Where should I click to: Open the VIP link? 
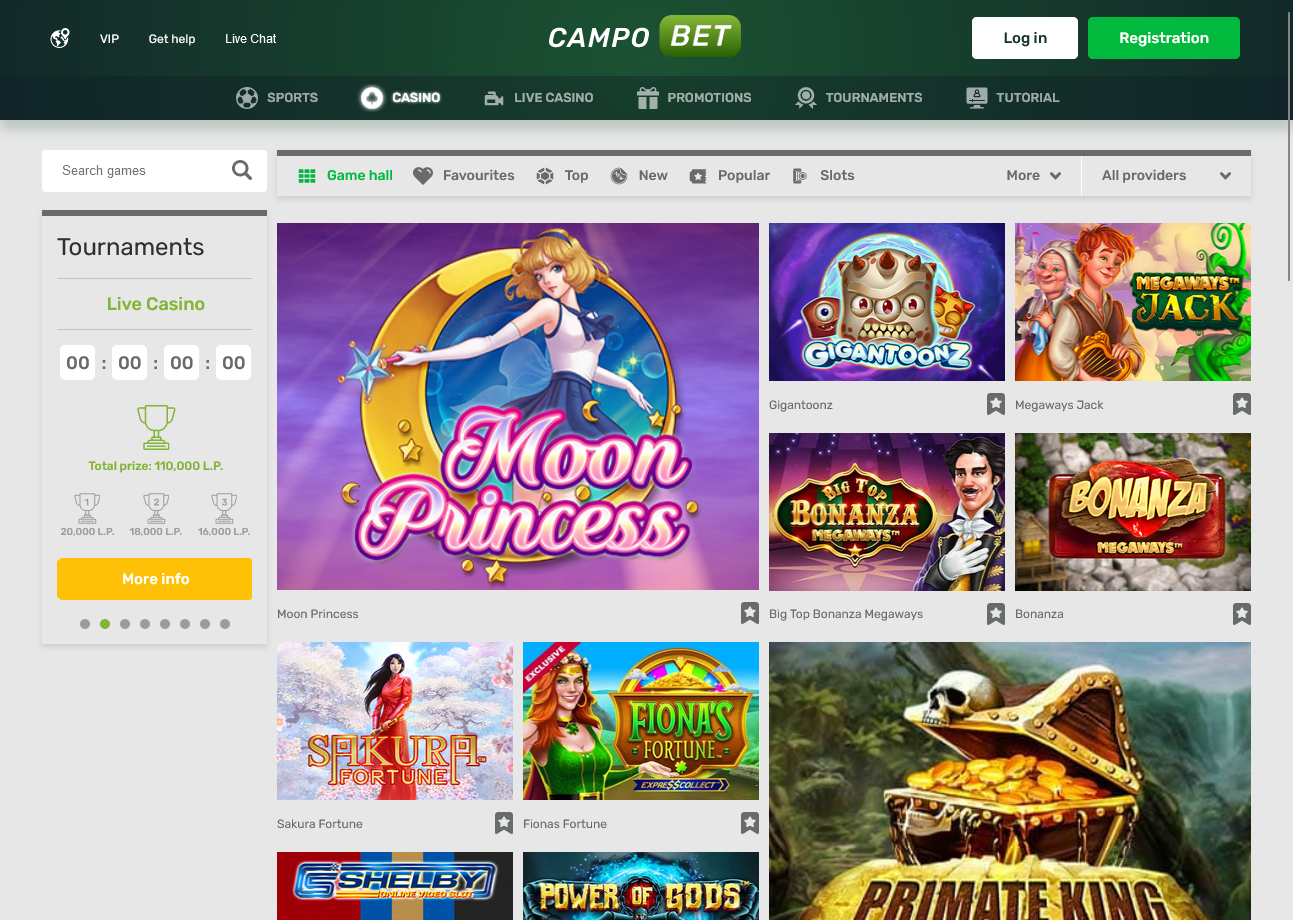tap(110, 39)
